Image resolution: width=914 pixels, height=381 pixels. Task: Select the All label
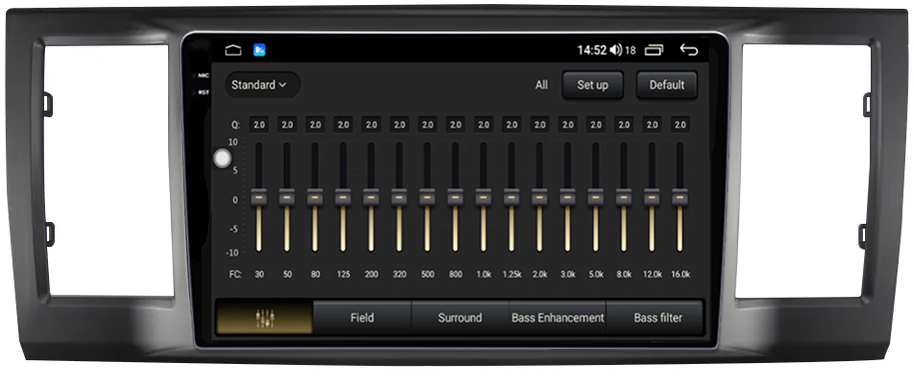[x=542, y=85]
